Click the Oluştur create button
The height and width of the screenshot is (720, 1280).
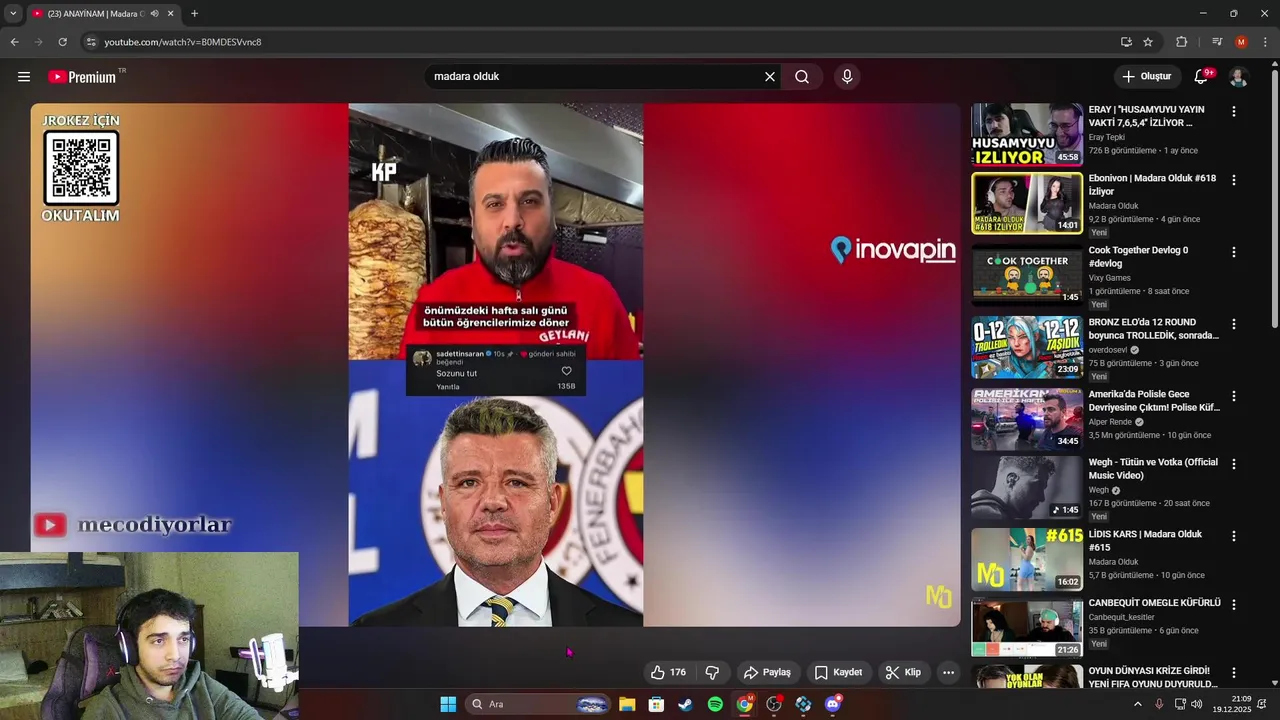1146,77
